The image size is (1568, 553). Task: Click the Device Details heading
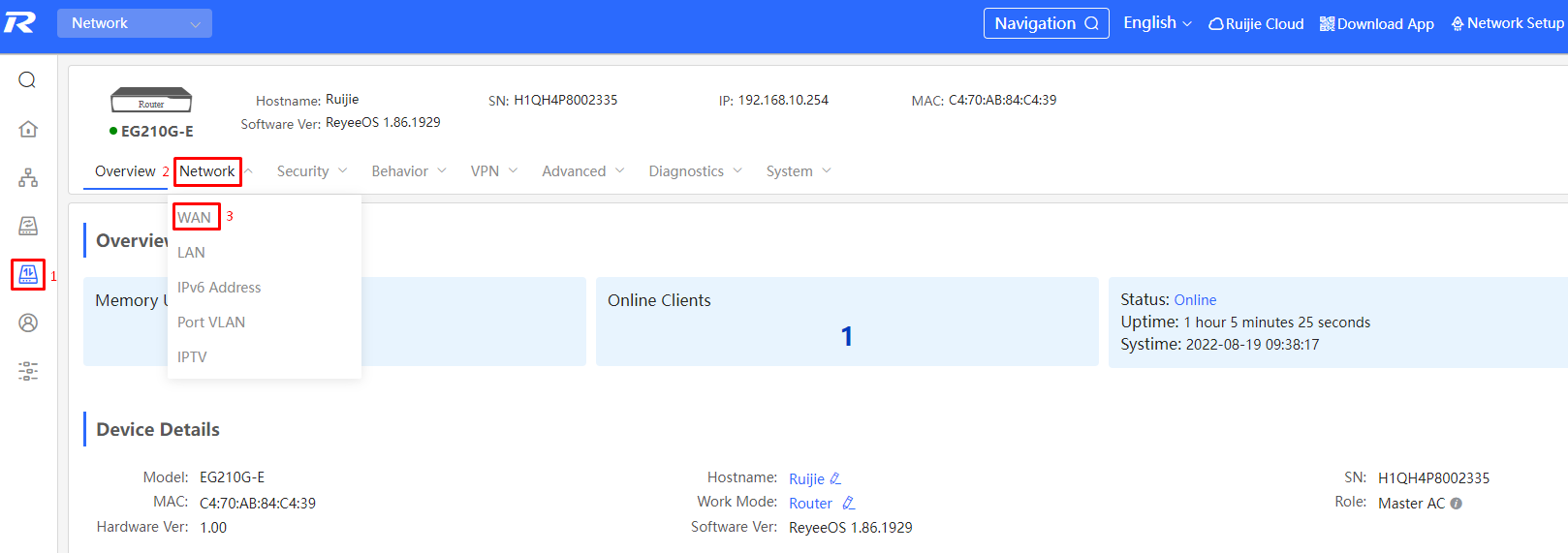pos(158,429)
